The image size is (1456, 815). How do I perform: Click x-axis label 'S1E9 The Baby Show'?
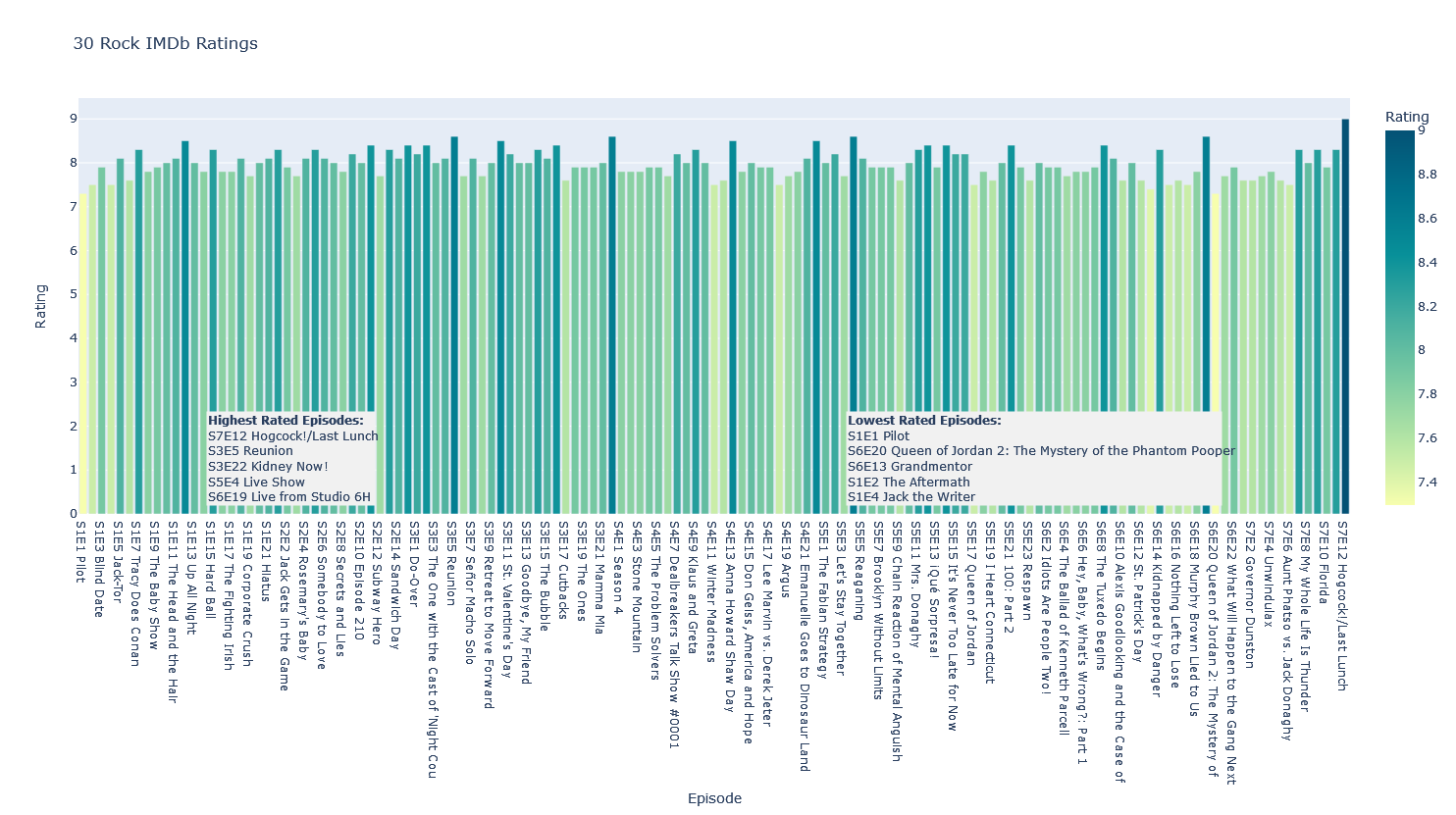tap(154, 585)
